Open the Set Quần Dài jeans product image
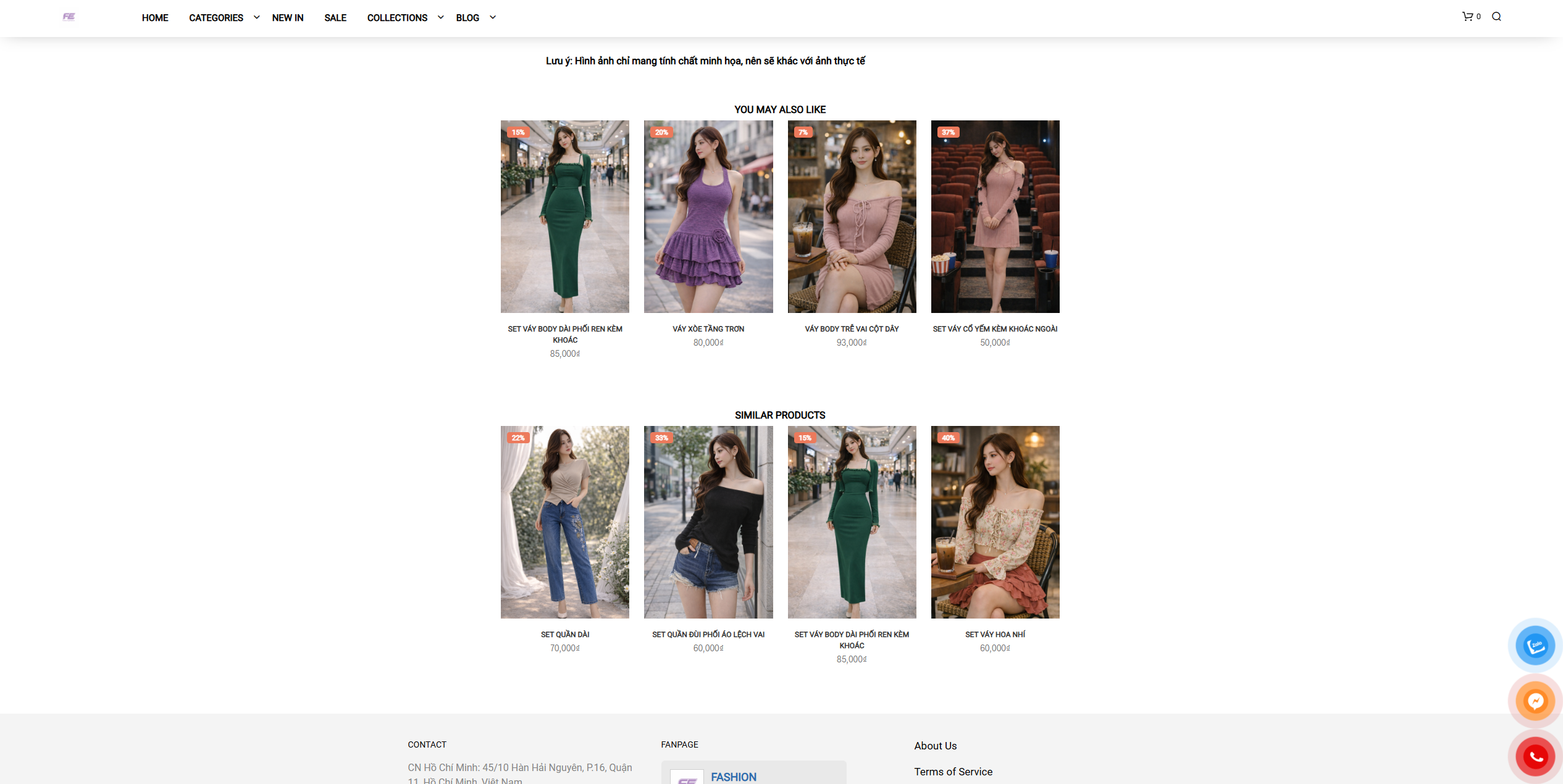Screen dimensions: 1563x784 point(564,522)
